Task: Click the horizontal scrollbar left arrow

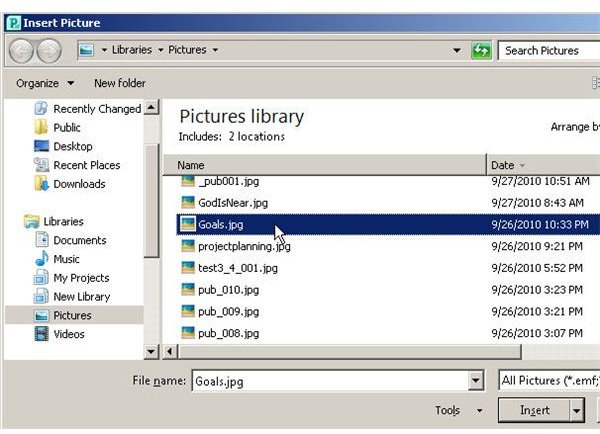Action: (x=170, y=352)
